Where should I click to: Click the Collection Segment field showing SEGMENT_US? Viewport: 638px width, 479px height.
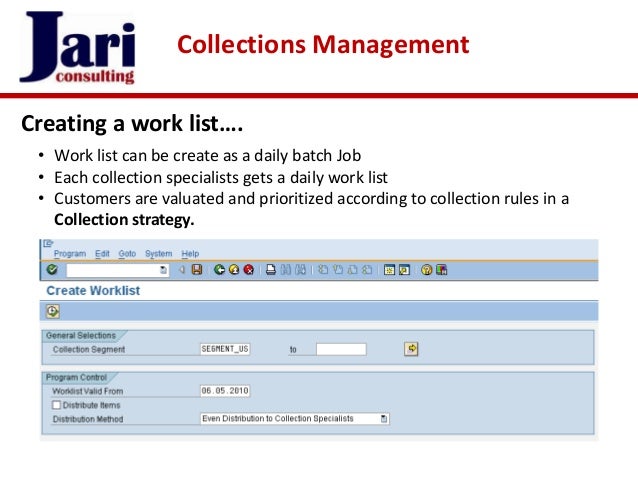[225, 349]
